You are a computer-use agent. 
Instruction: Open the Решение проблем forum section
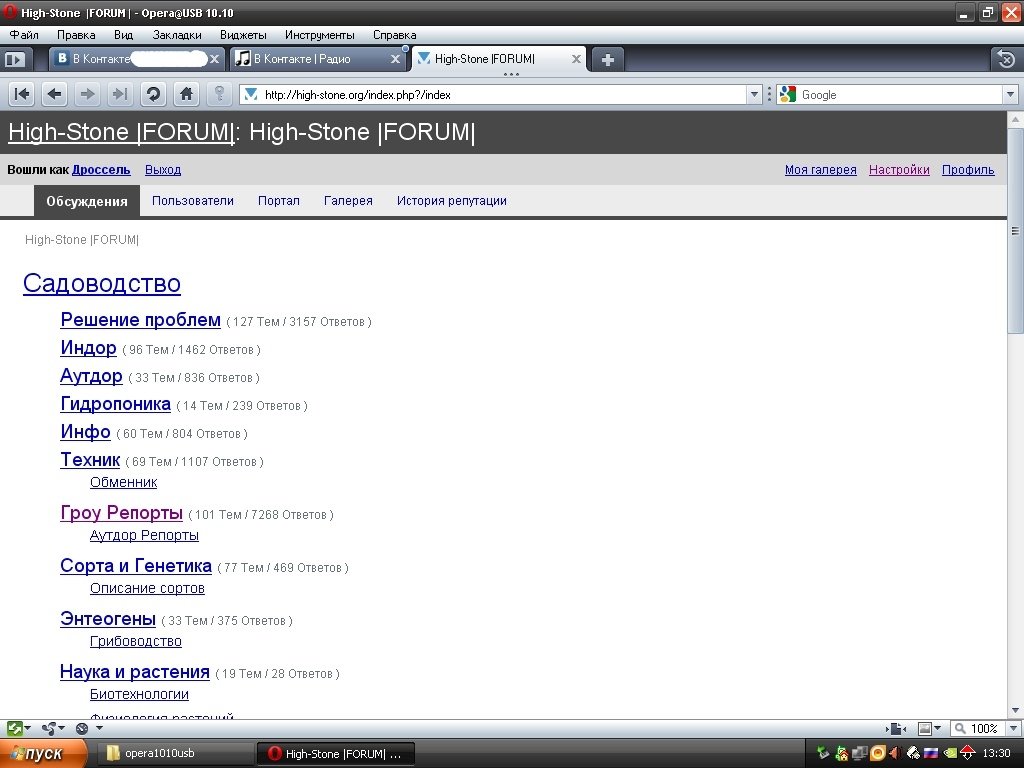(140, 320)
